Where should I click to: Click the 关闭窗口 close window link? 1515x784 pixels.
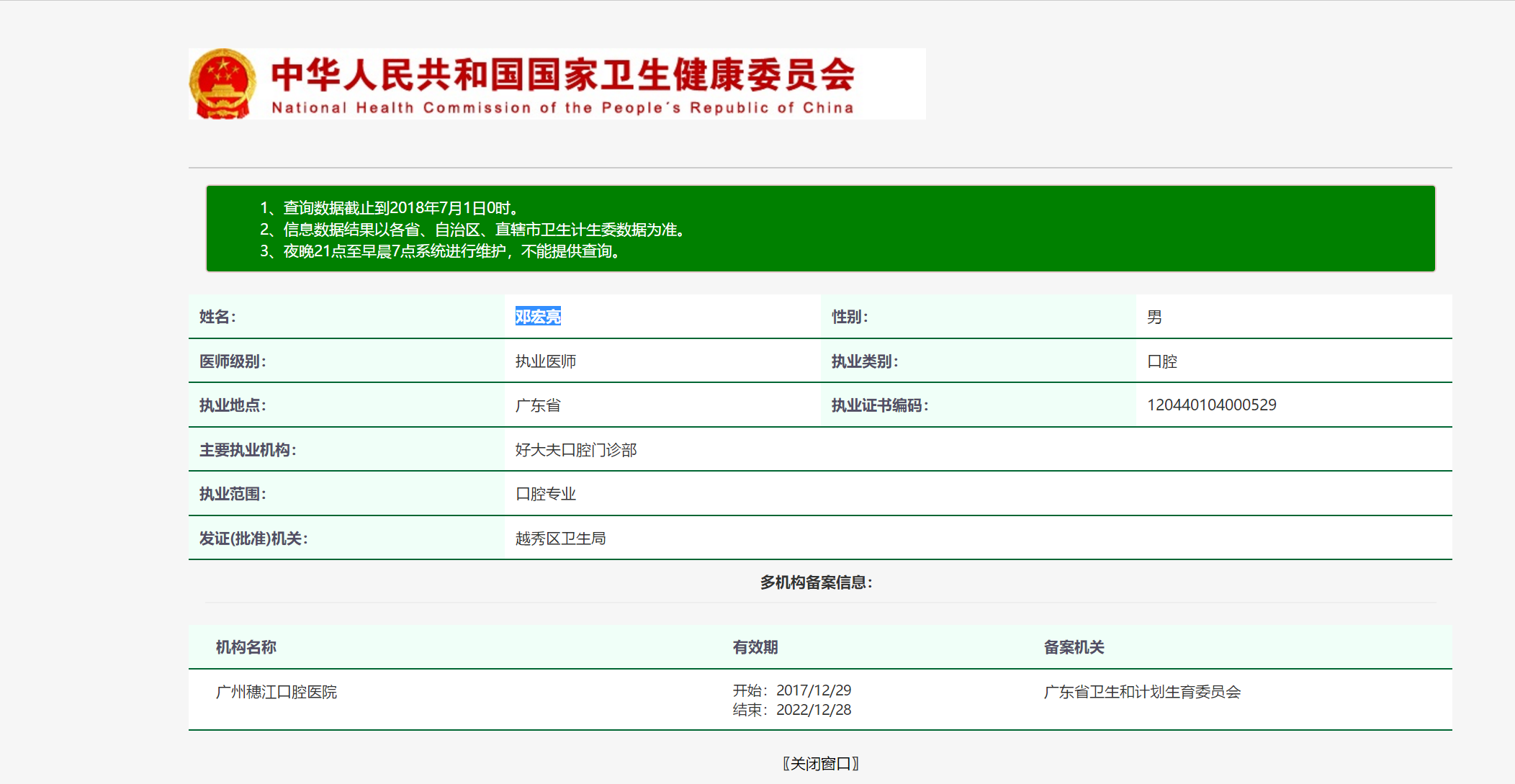click(x=820, y=763)
